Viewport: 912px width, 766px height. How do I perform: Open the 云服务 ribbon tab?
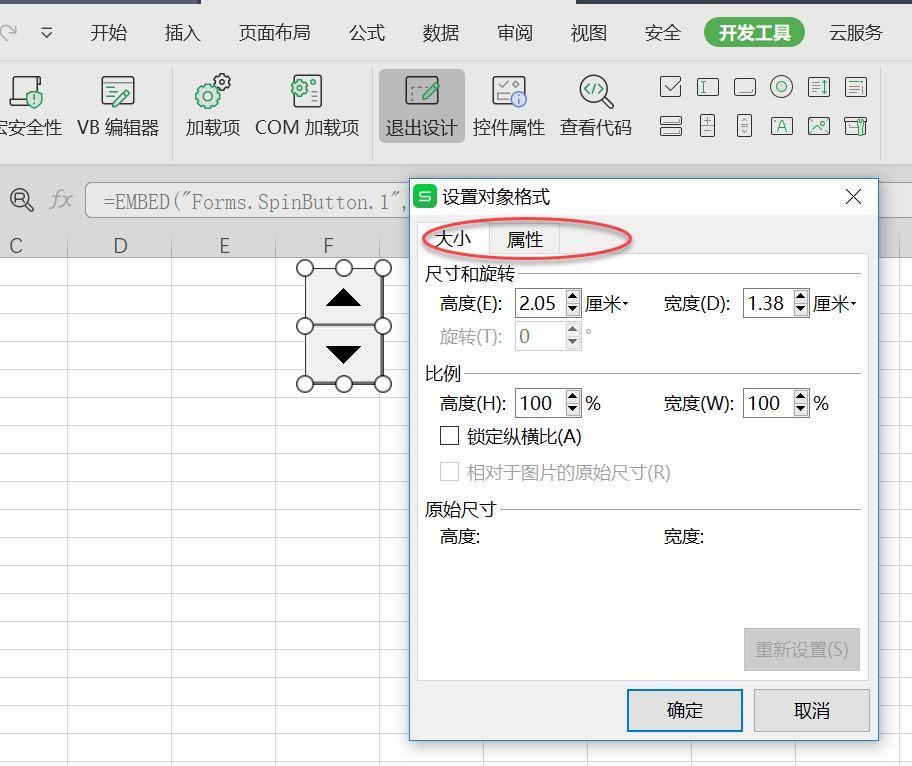point(856,33)
